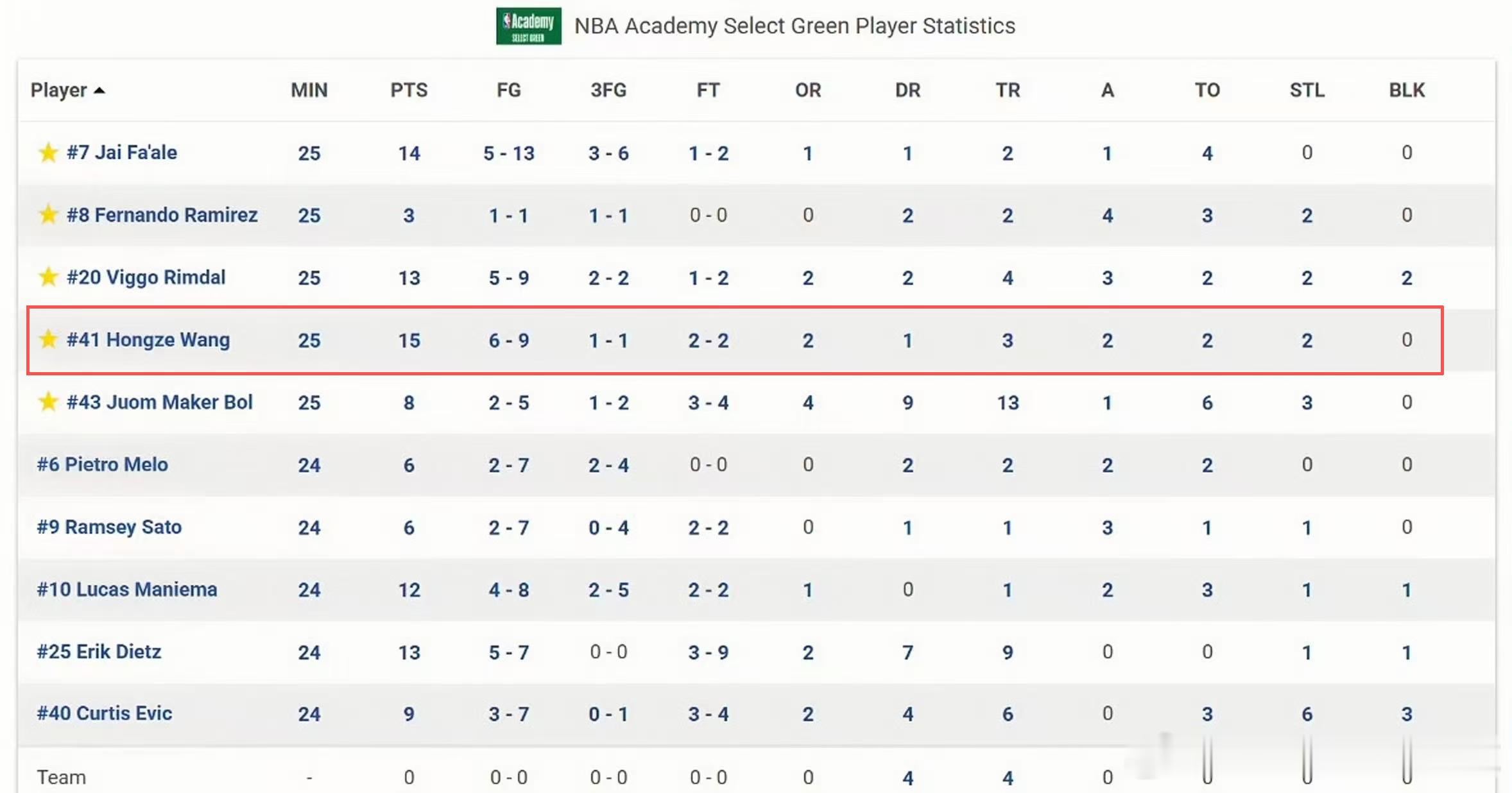The image size is (1512, 793).
Task: Click the star beside Juom Maker Bol
Action: 48,402
